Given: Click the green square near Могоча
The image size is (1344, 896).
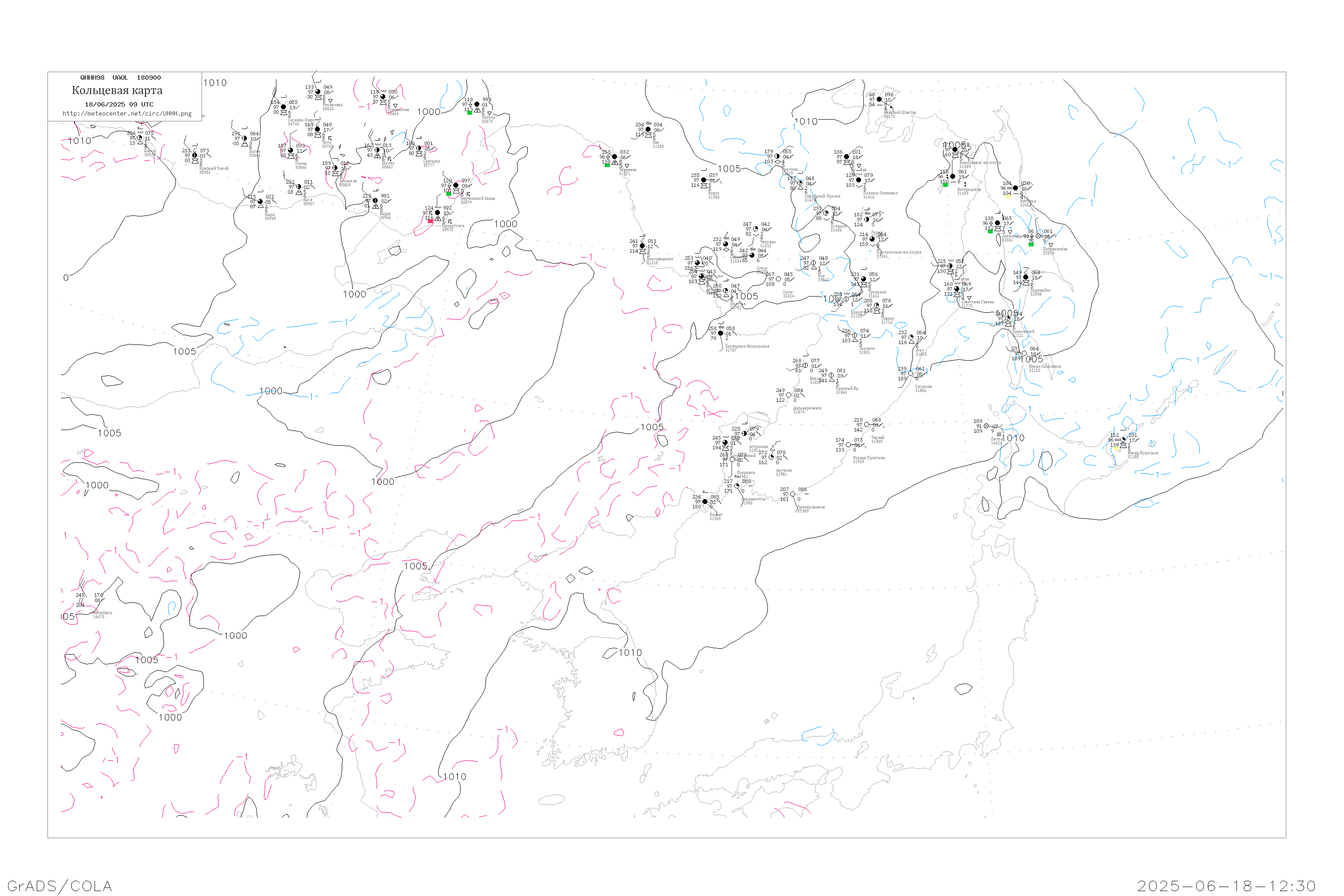Looking at the screenshot, I should 470,112.
